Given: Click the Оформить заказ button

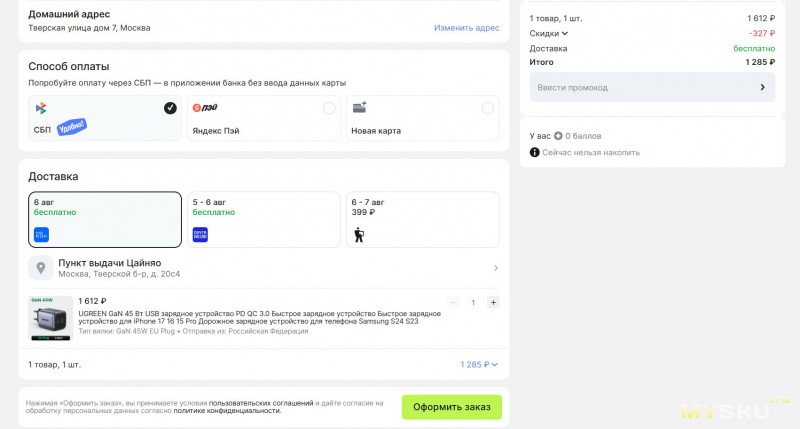Looking at the screenshot, I should click(452, 407).
